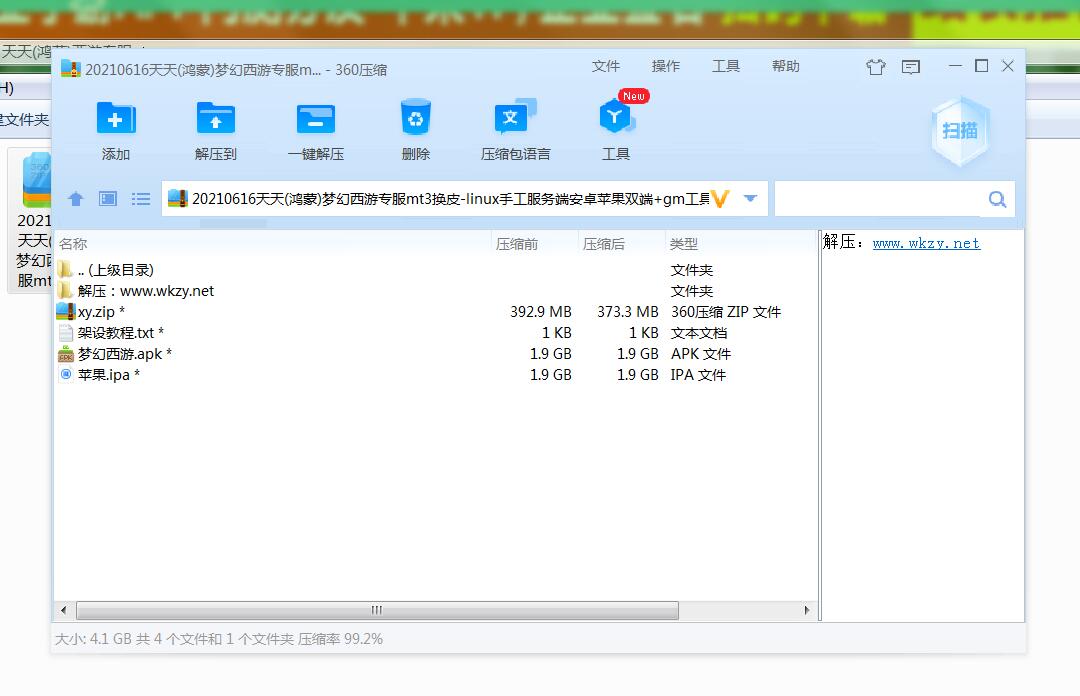Expand the address path dropdown arrow

[751, 198]
